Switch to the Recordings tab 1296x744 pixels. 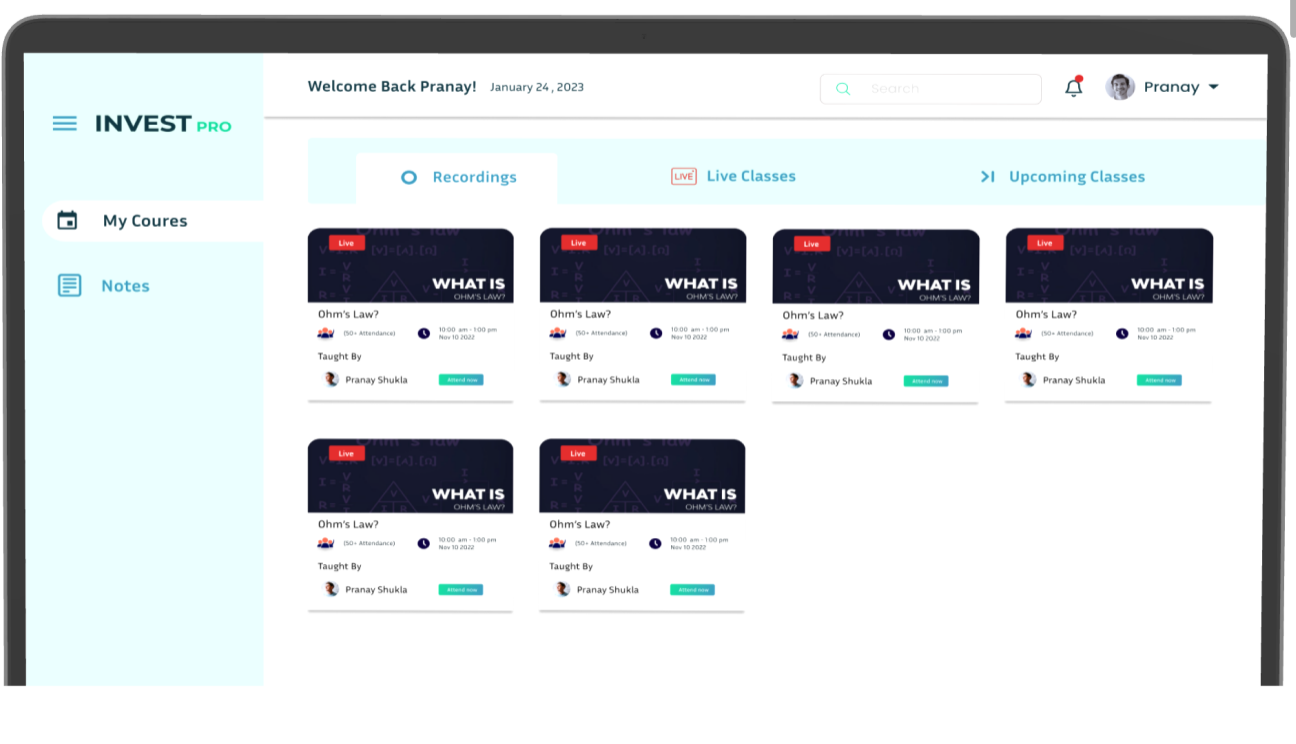pos(474,177)
